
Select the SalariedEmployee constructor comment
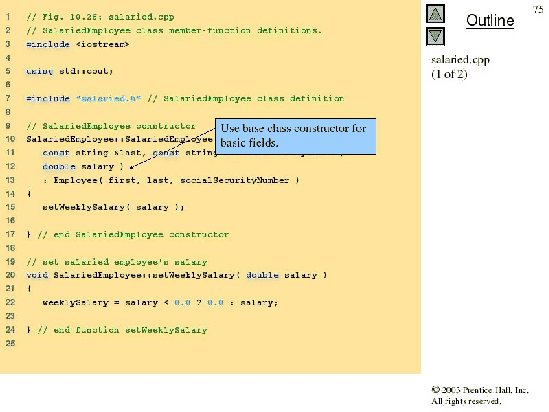coord(111,126)
